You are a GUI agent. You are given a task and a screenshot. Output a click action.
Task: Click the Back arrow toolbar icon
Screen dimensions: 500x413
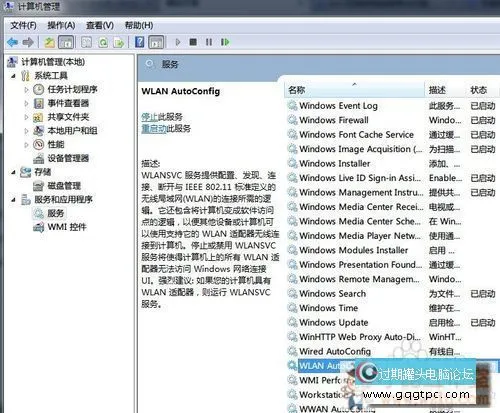tap(12, 42)
